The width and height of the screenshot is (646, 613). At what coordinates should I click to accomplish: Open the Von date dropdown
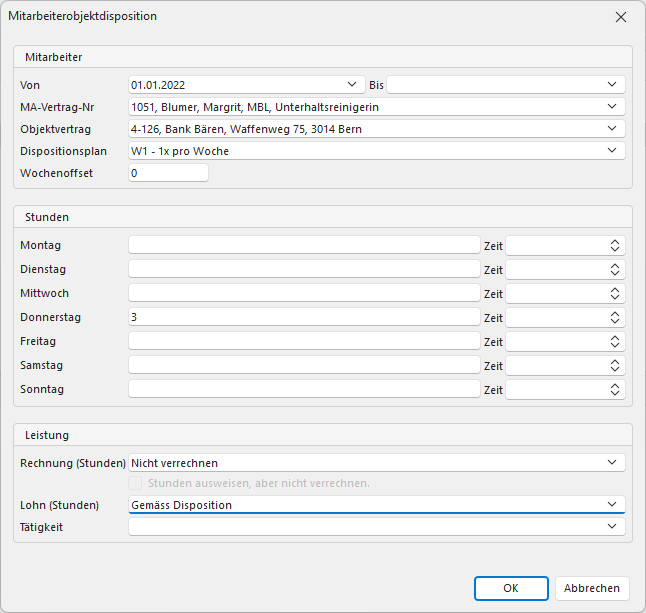[x=351, y=85]
